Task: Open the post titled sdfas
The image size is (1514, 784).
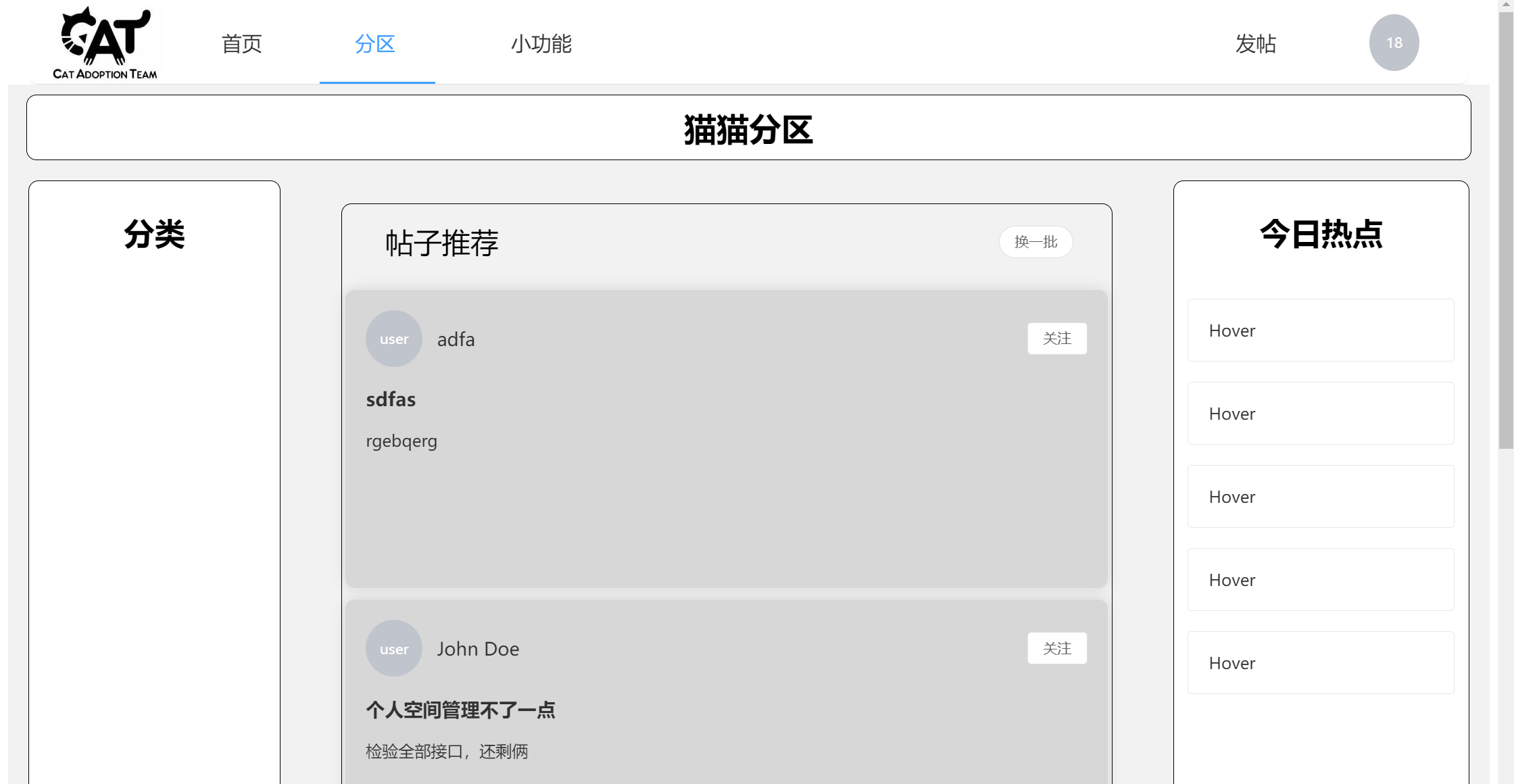Action: pyautogui.click(x=391, y=399)
